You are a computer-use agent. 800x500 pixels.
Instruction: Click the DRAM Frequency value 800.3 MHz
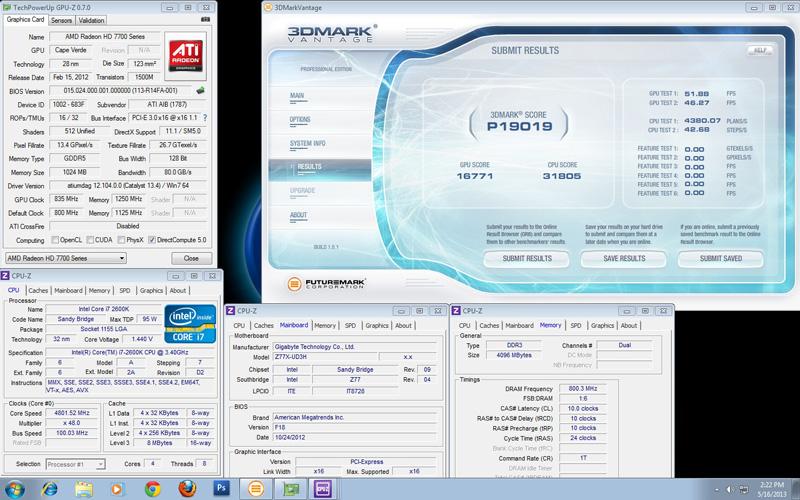pyautogui.click(x=583, y=389)
